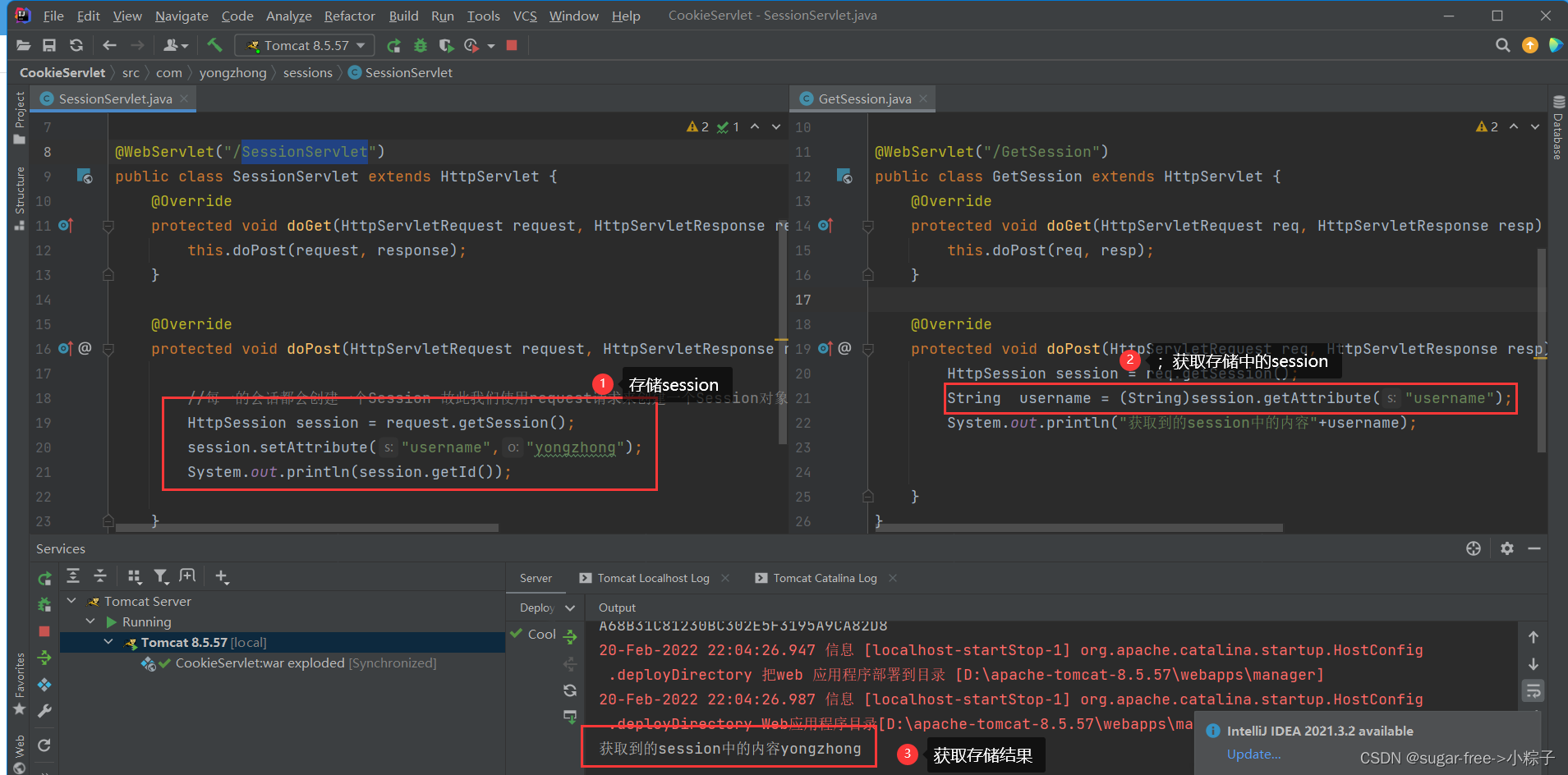Image resolution: width=1568 pixels, height=775 pixels.
Task: Click CookieServlet project breadcrumb
Action: coord(62,72)
